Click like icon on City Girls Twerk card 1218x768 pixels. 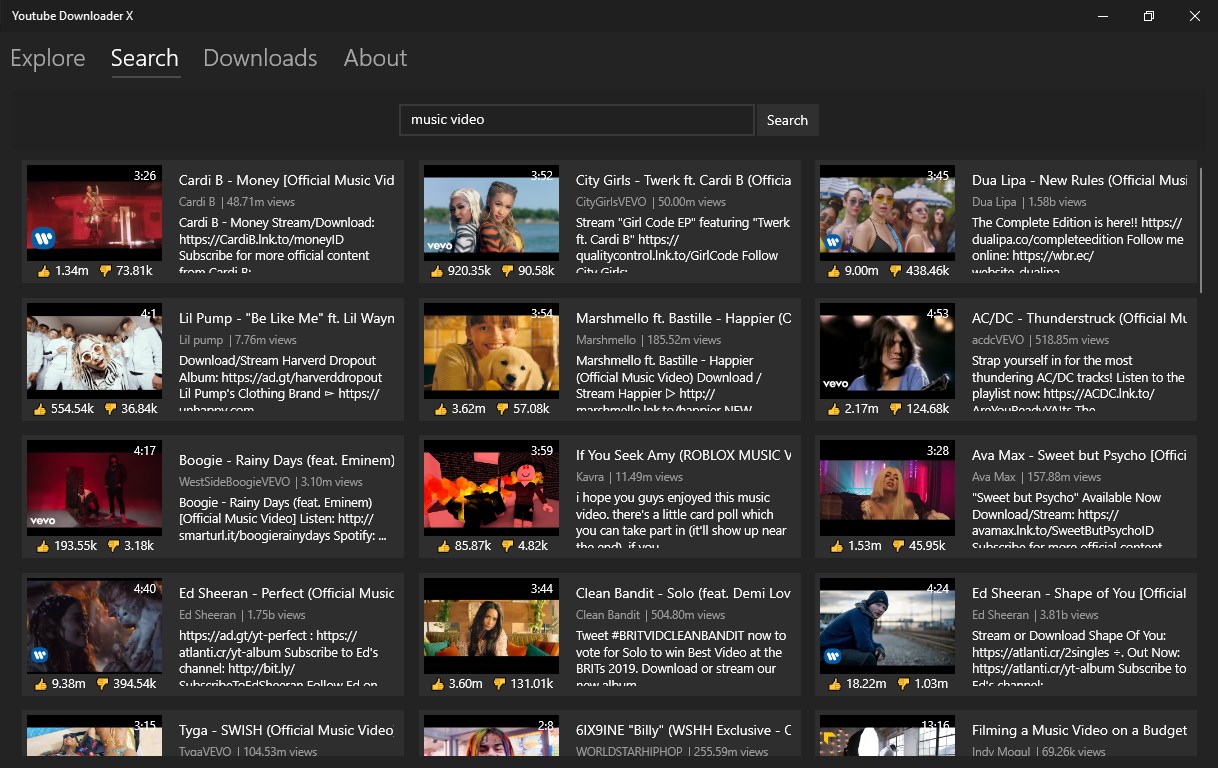437,271
